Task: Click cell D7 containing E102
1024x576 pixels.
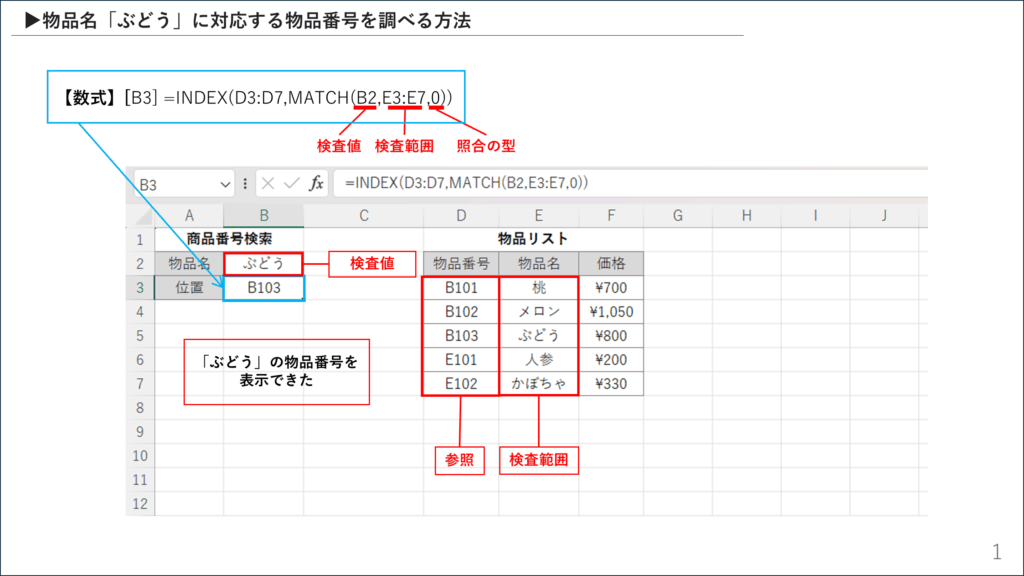Action: tap(461, 383)
